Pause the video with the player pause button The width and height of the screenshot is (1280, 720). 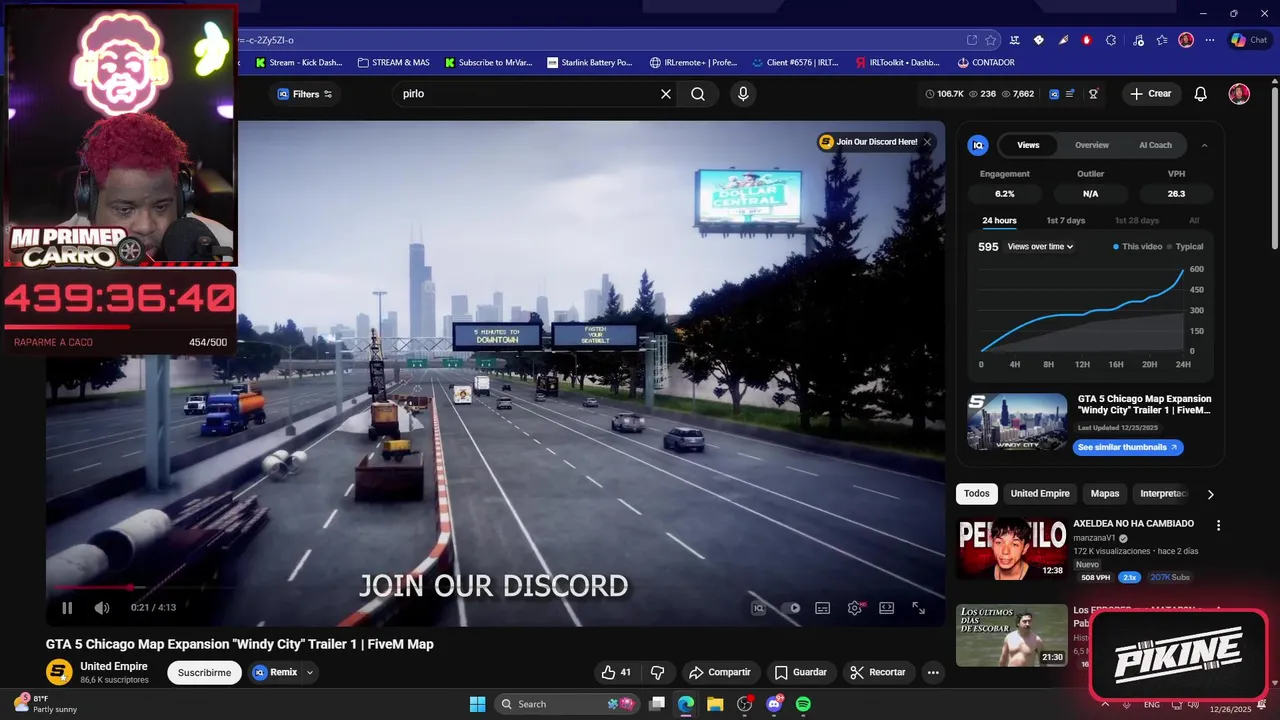[x=67, y=607]
